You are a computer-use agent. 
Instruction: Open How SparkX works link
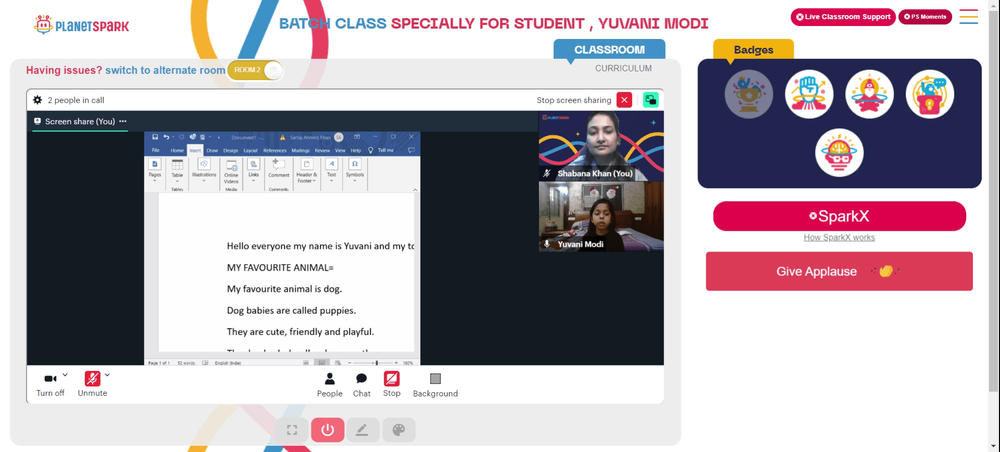click(x=839, y=237)
